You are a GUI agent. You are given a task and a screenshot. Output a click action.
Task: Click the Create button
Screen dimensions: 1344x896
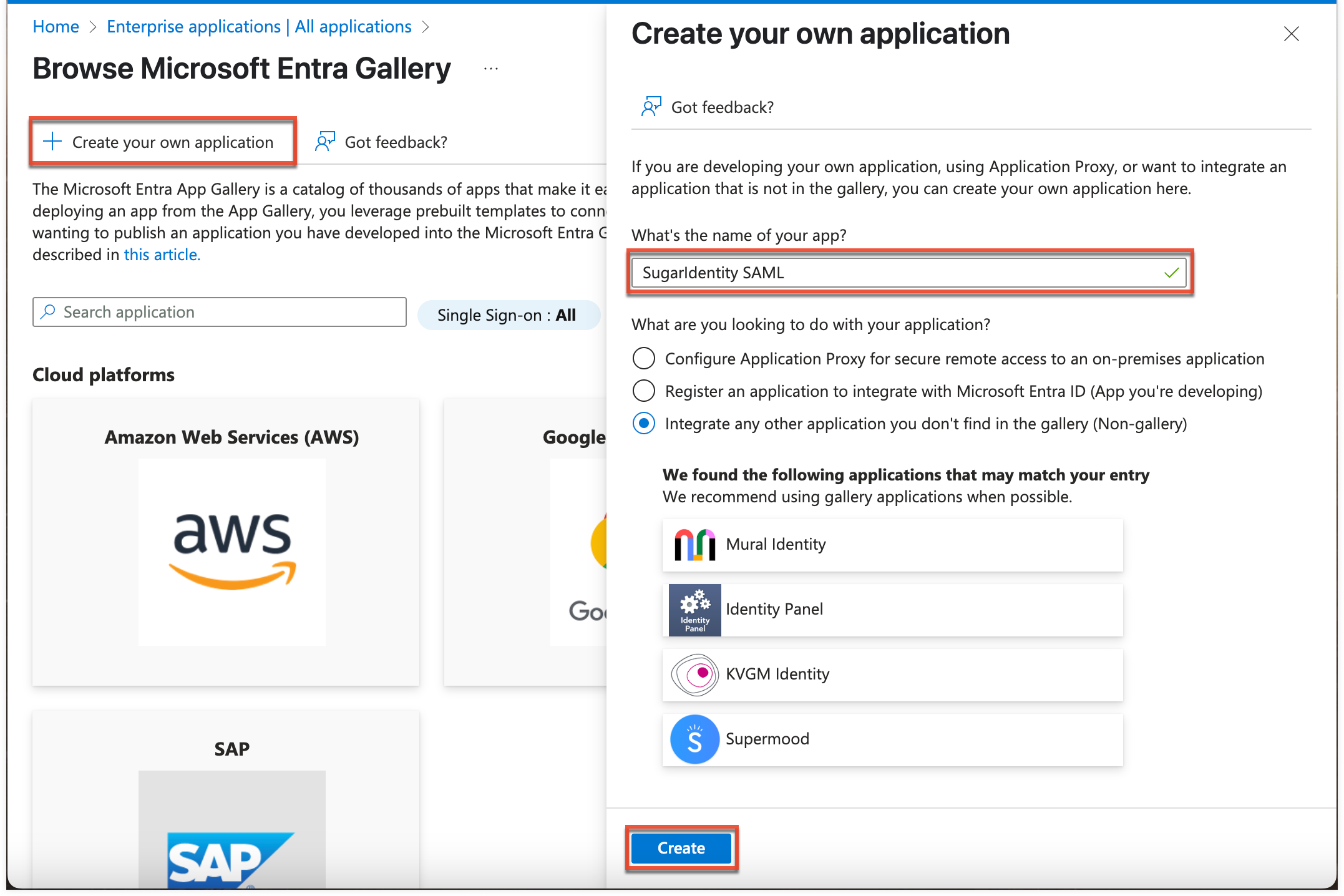tap(681, 848)
